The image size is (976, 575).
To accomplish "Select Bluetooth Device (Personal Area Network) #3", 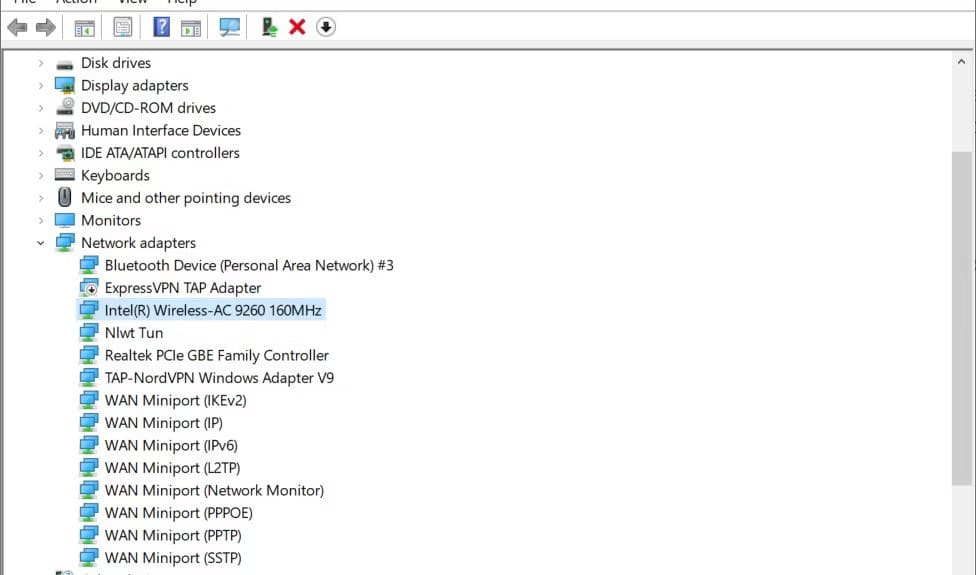I will 249,265.
